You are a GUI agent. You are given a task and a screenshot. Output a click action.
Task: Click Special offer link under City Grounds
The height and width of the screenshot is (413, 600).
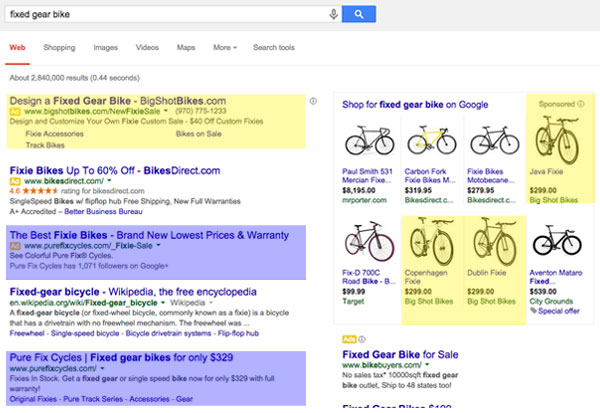coord(559,311)
